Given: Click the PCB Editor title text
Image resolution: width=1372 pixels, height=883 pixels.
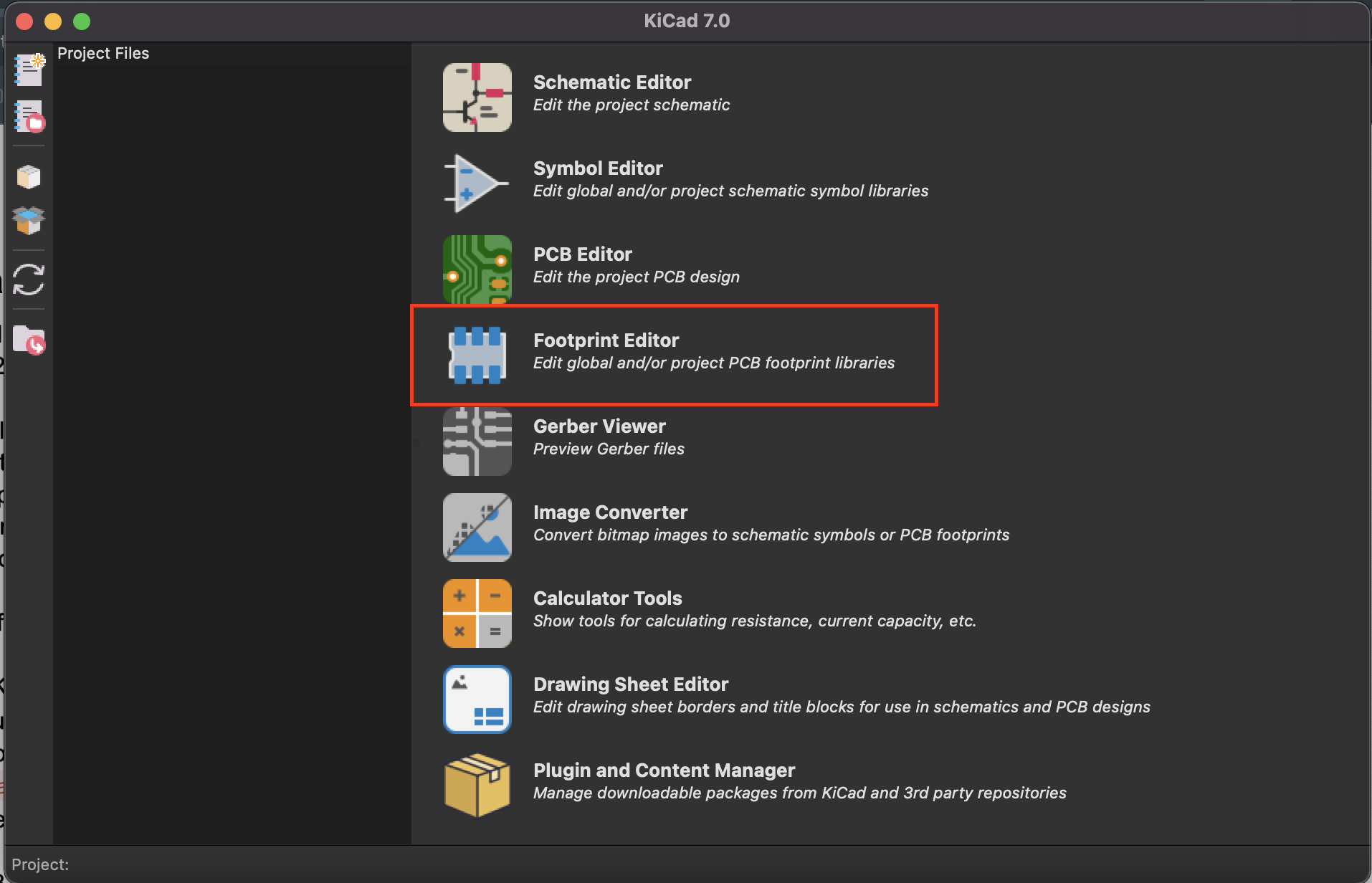Looking at the screenshot, I should [x=583, y=254].
